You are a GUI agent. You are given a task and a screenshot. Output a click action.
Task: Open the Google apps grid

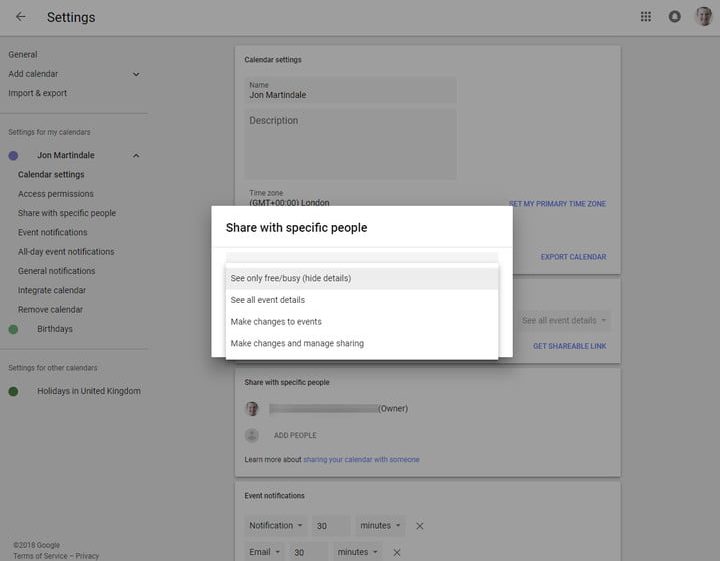coord(646,17)
